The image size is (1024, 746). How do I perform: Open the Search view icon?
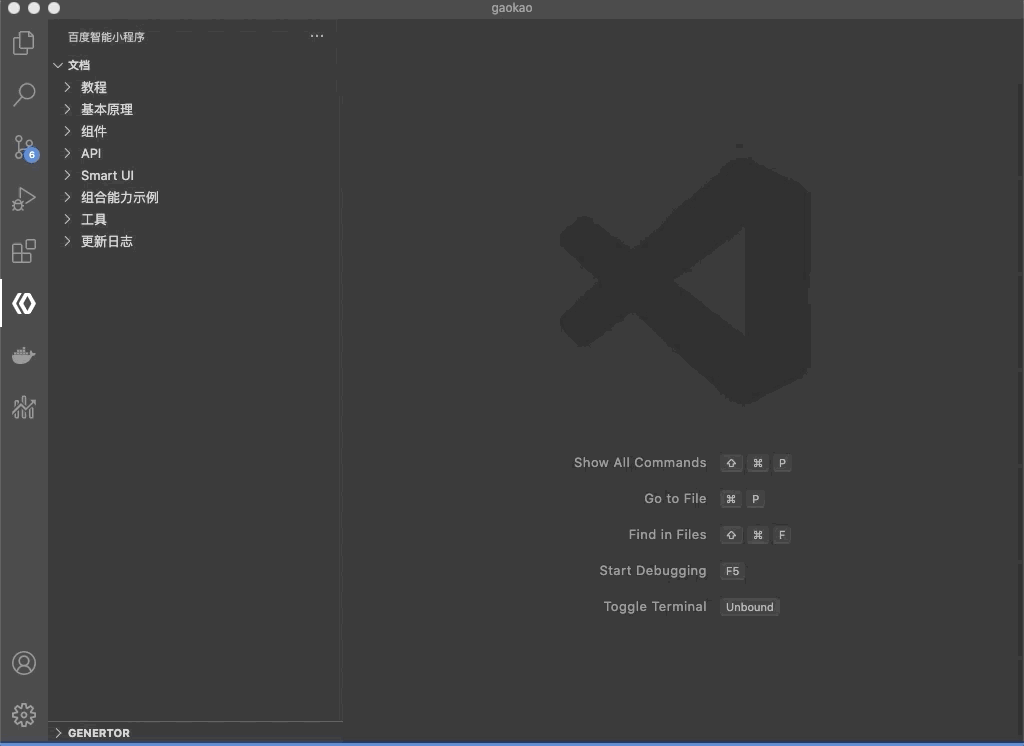24,95
